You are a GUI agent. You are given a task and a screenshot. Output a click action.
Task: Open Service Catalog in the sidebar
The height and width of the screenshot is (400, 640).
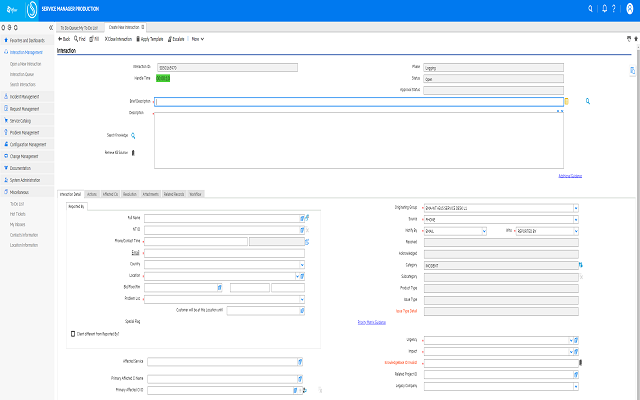click(x=27, y=121)
